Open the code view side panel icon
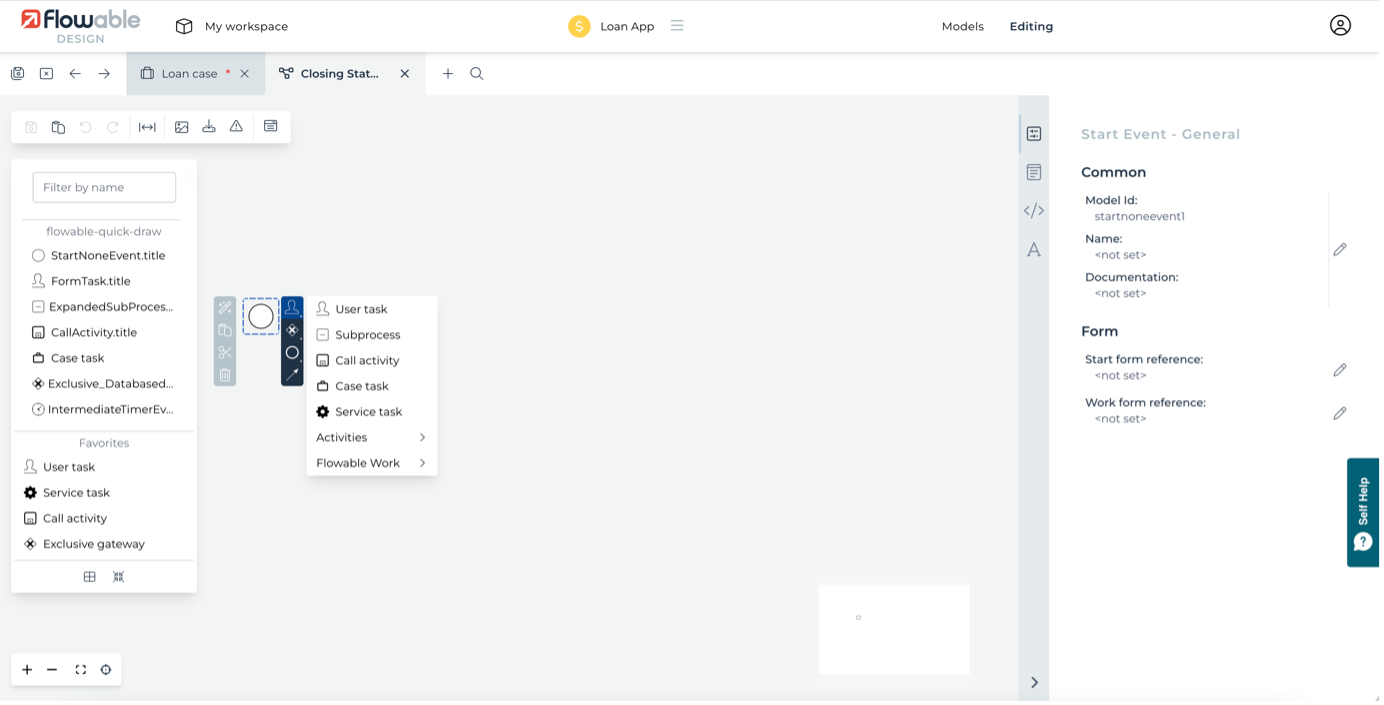This screenshot has width=1384, height=705. tap(1034, 211)
